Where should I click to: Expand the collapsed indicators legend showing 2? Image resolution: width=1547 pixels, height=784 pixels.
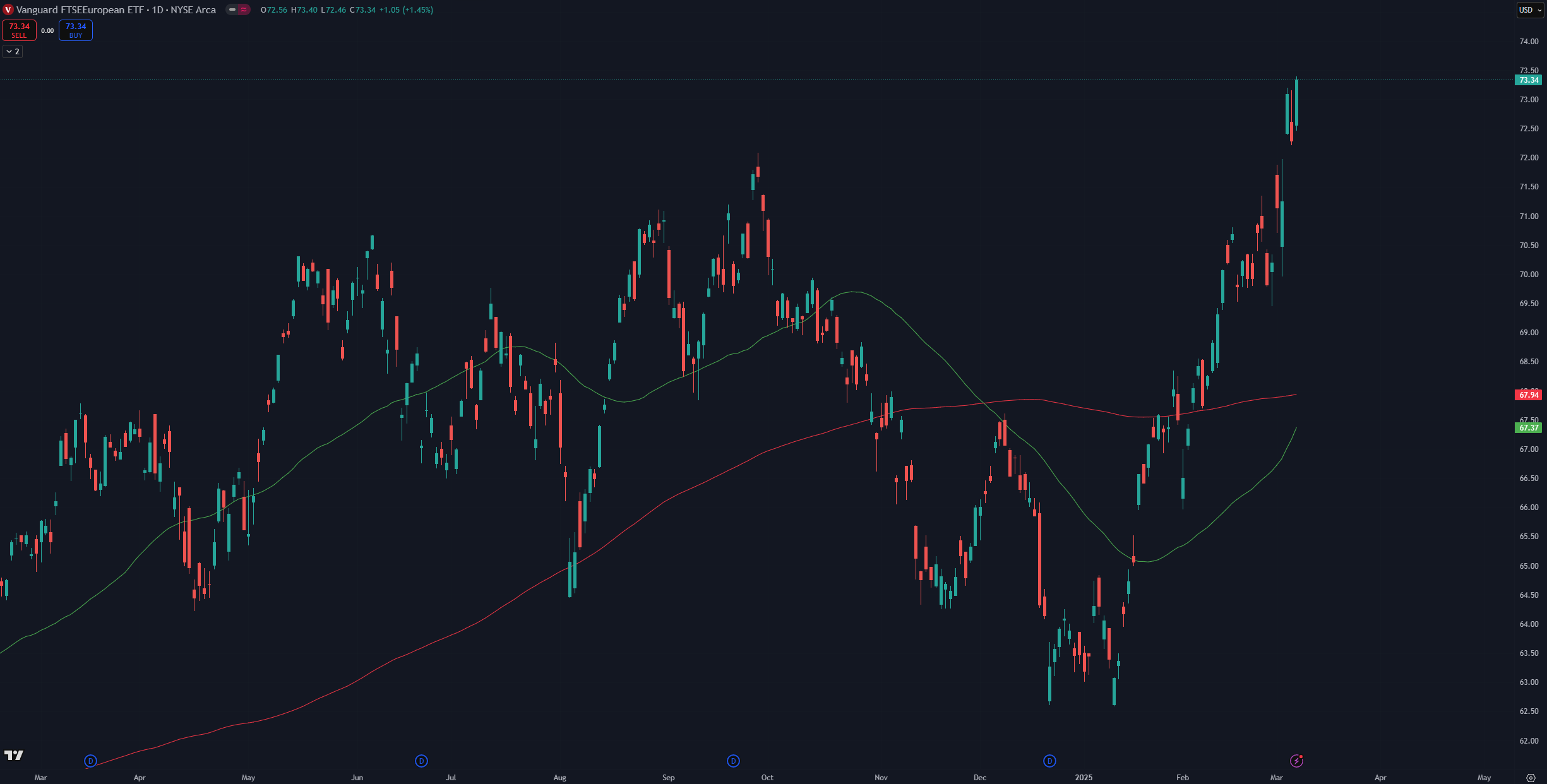pos(13,51)
